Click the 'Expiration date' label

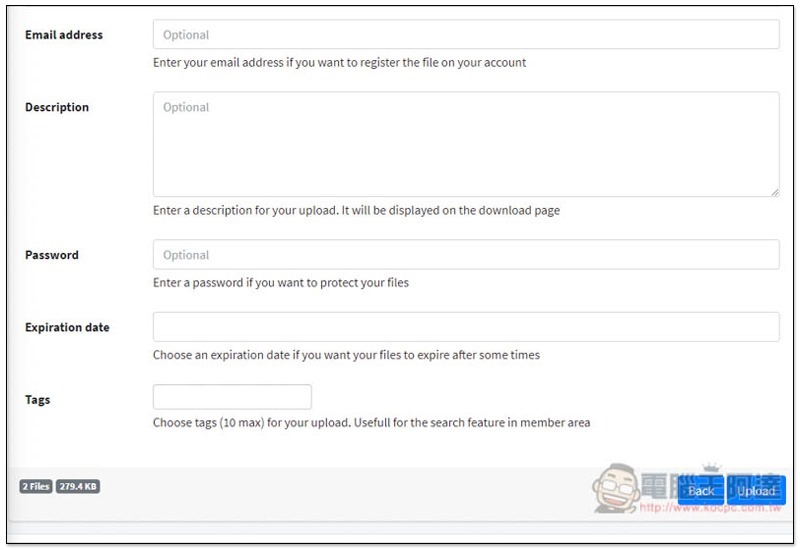point(67,327)
